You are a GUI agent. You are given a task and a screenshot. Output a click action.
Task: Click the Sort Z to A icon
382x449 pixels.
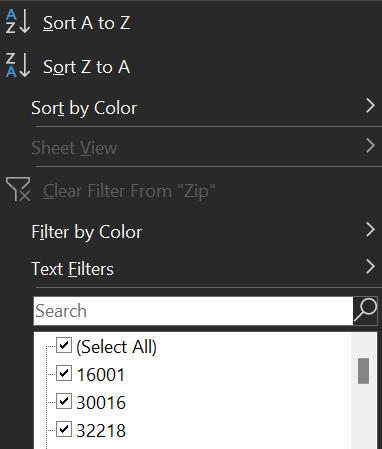coord(18,65)
